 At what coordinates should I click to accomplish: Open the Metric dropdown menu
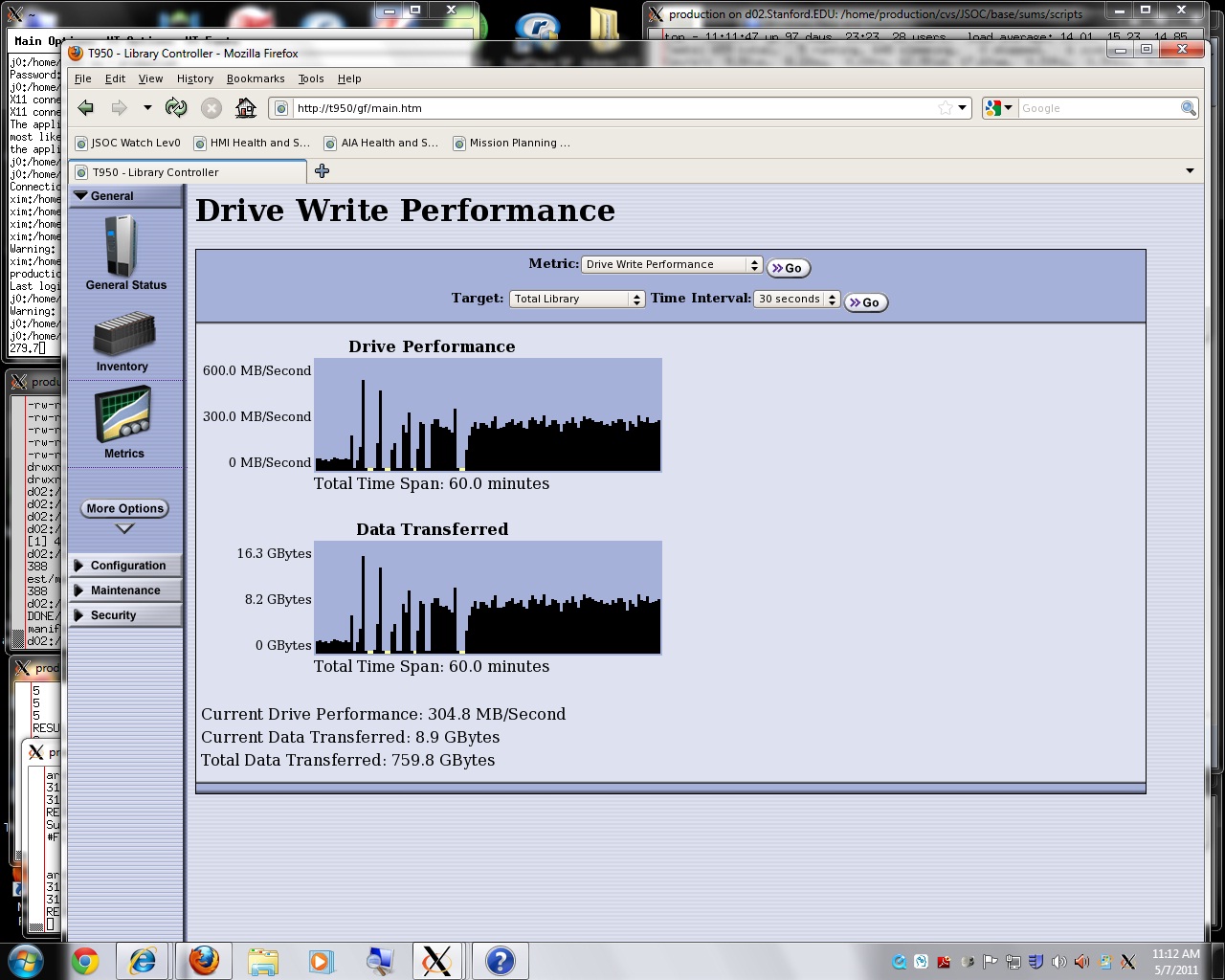click(671, 265)
